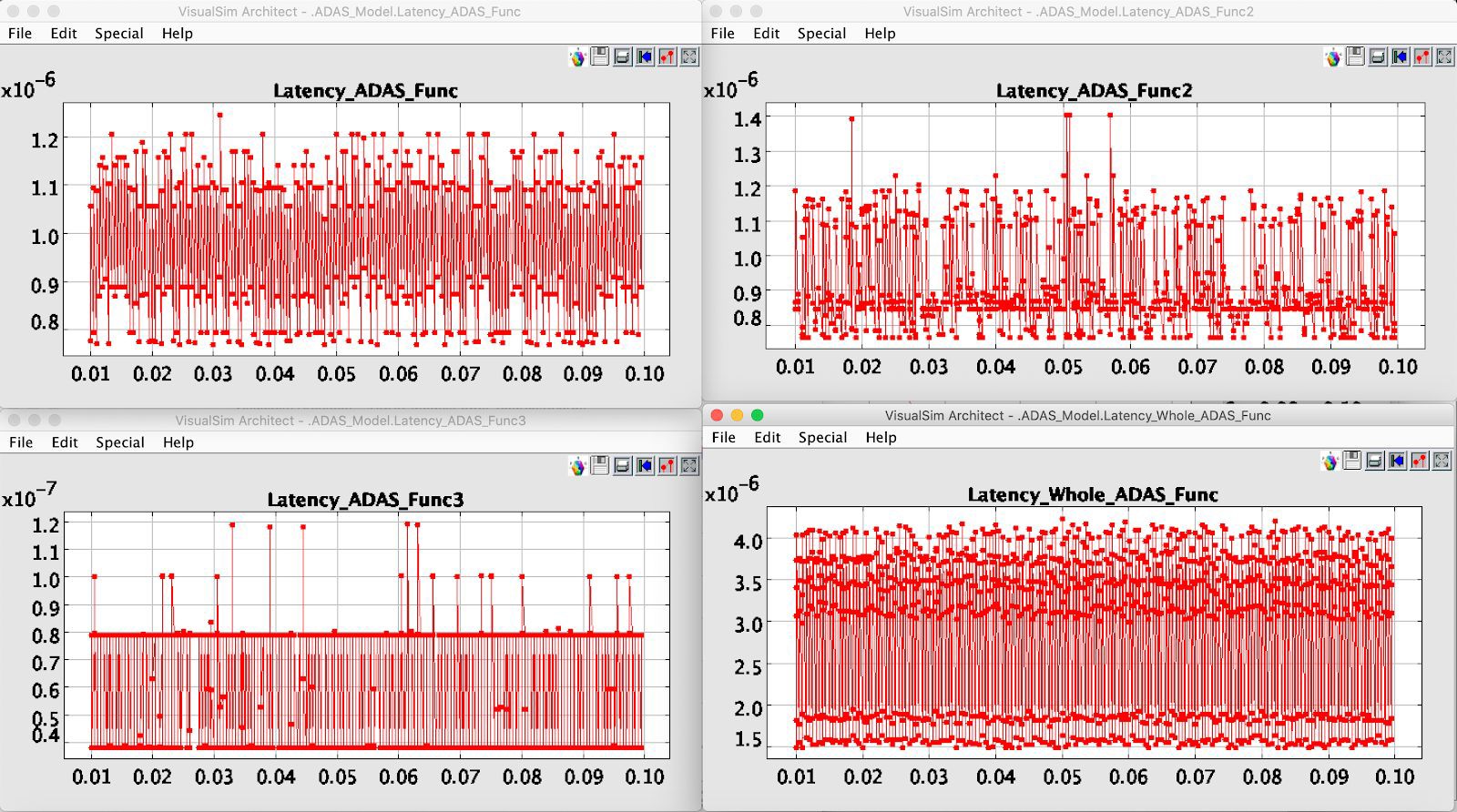The height and width of the screenshot is (812, 1457).
Task: Open the Help menu in Latency_Whole_ADAS_Func window
Action: point(881,437)
